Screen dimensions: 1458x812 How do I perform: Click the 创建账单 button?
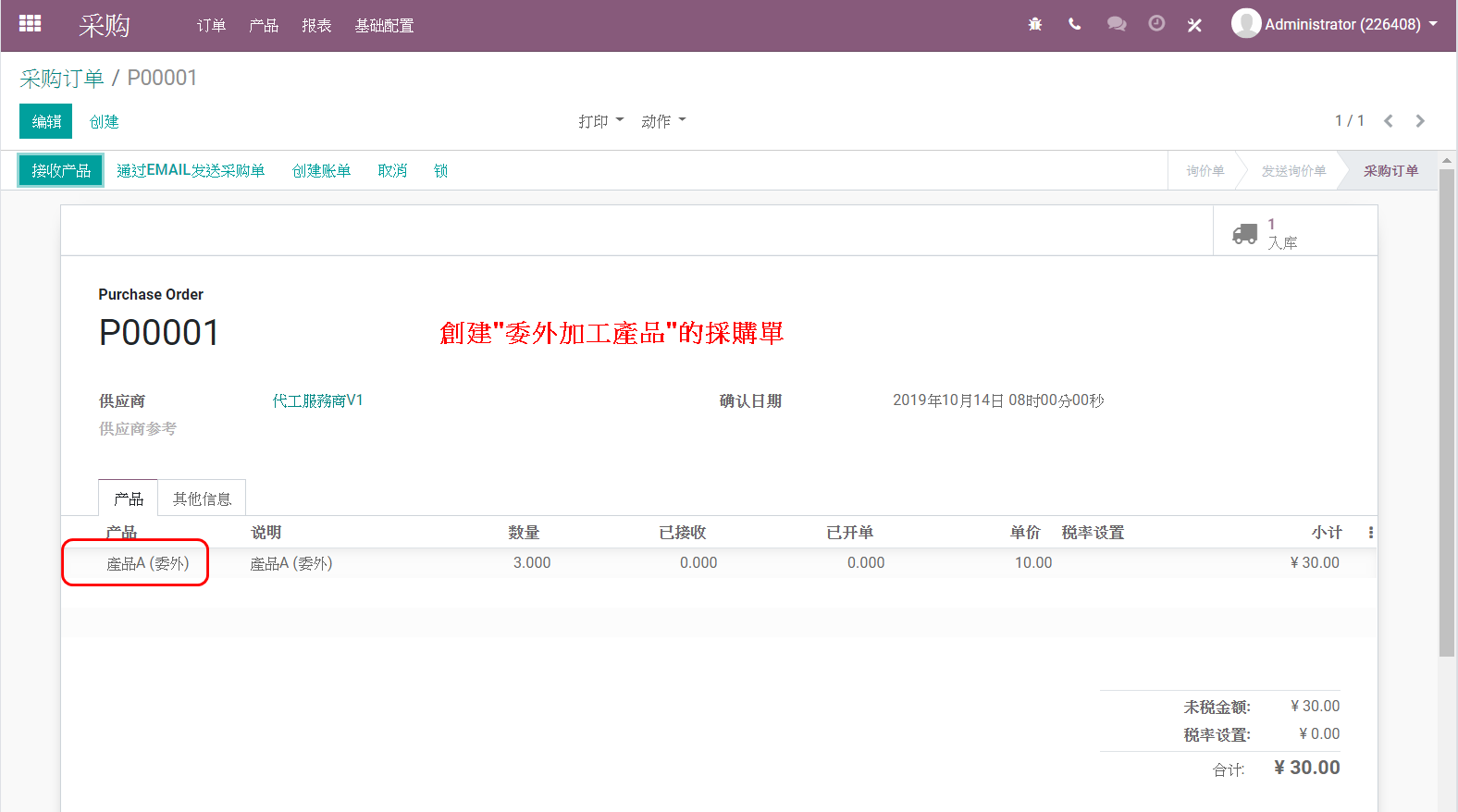pyautogui.click(x=322, y=170)
